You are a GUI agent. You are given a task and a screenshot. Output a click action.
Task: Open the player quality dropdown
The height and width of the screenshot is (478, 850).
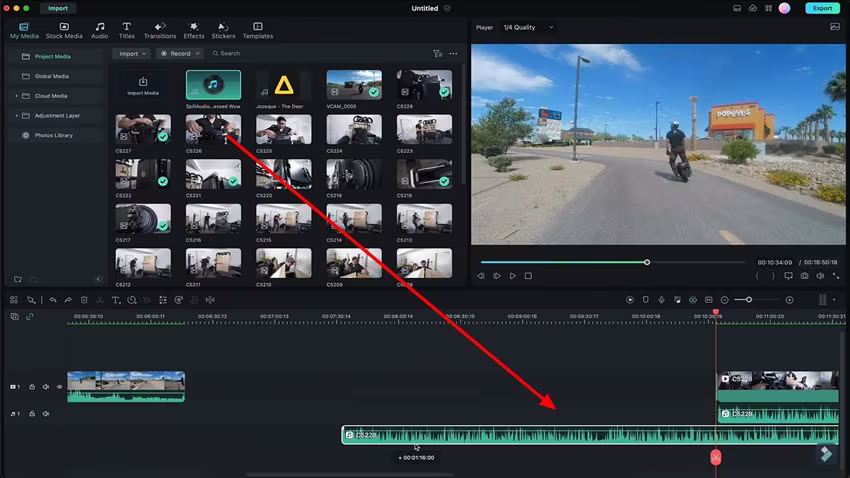pyautogui.click(x=529, y=27)
